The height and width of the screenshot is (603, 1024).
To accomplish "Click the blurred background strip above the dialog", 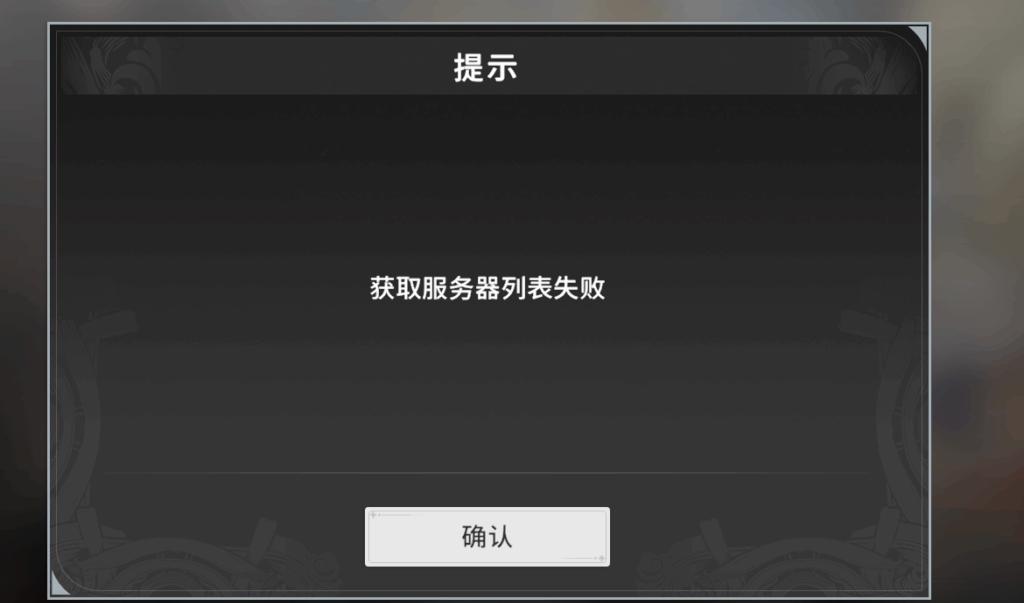I will (x=487, y=10).
